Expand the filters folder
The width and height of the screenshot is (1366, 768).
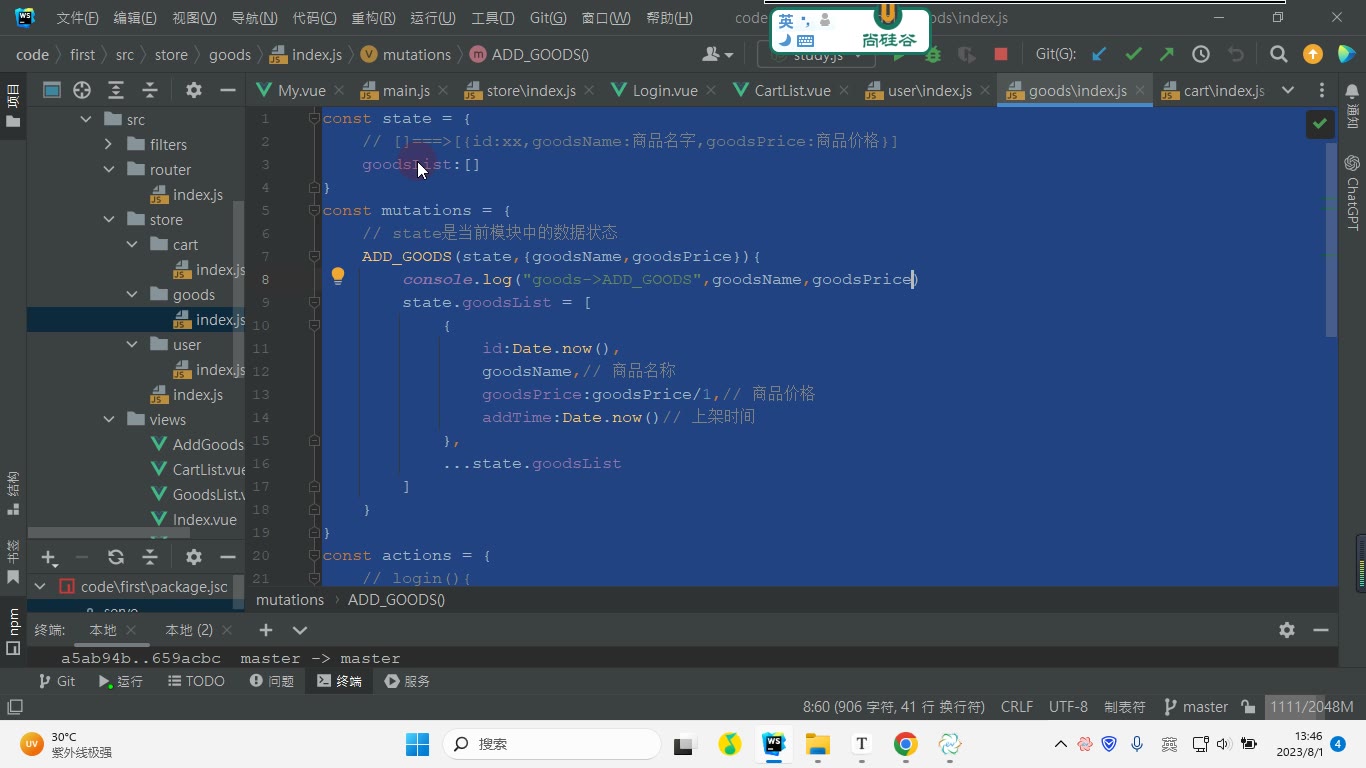[109, 145]
